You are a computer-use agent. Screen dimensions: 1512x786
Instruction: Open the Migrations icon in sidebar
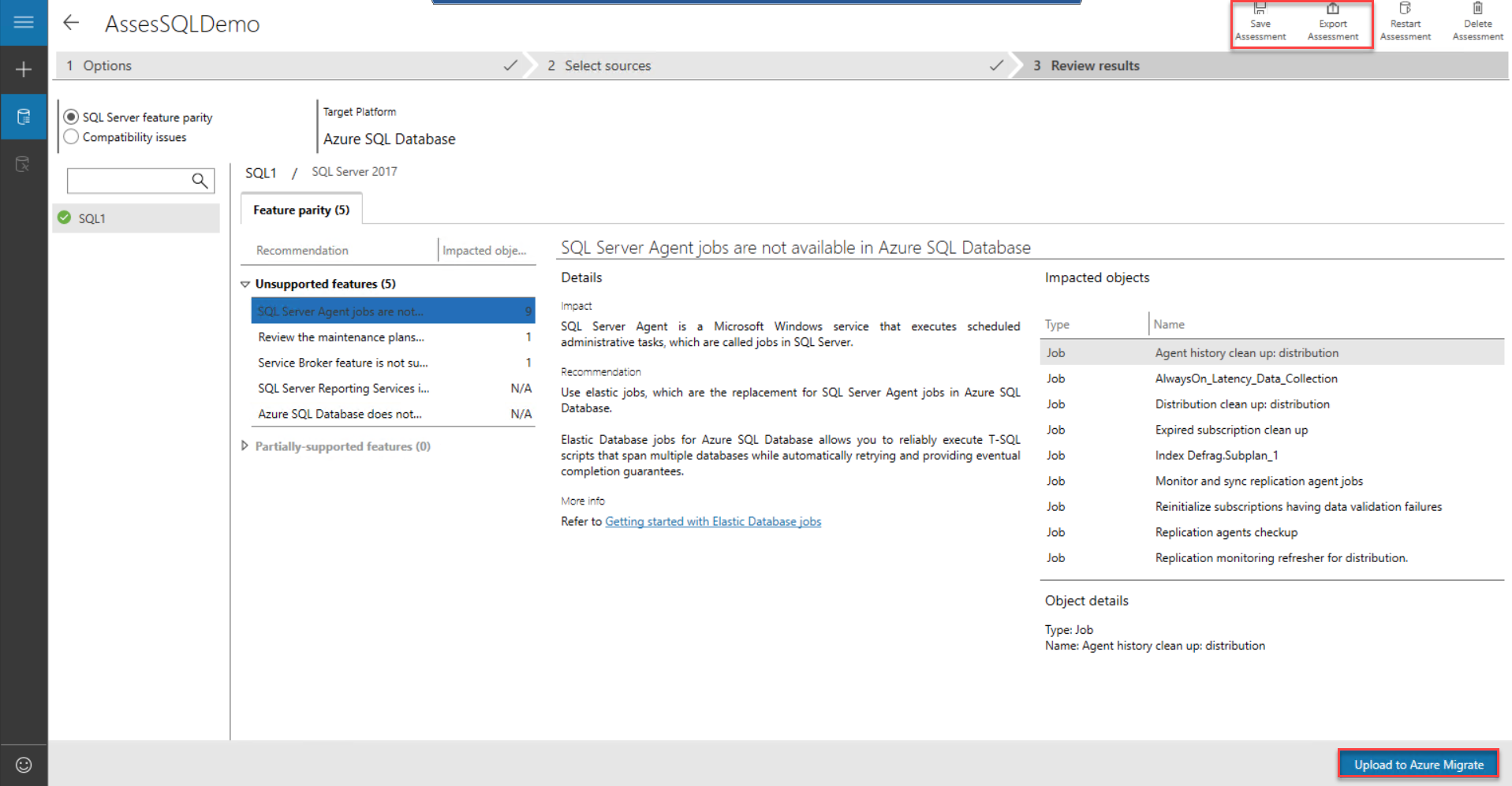point(24,164)
